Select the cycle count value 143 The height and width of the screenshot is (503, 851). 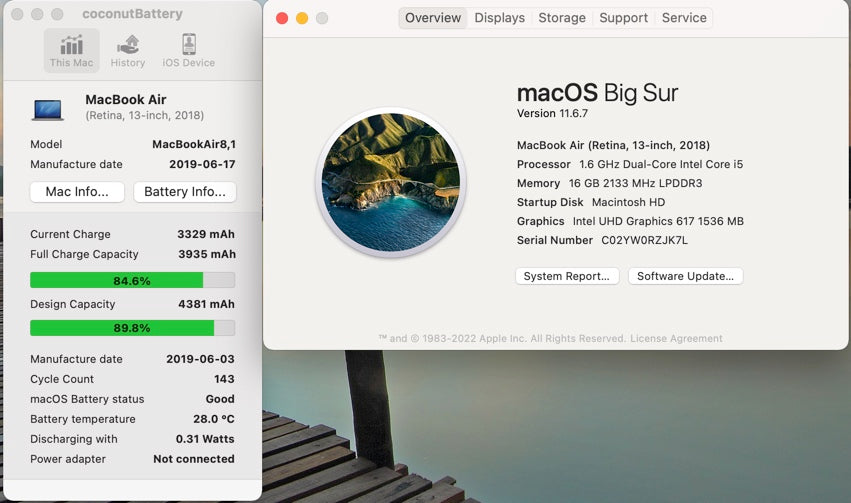(x=224, y=379)
